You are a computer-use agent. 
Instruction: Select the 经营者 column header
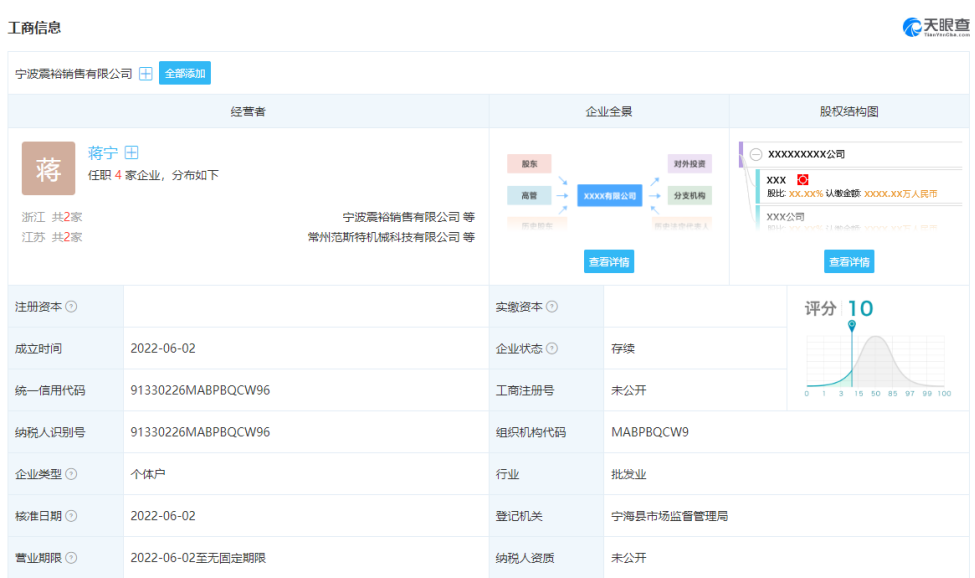pyautogui.click(x=248, y=112)
